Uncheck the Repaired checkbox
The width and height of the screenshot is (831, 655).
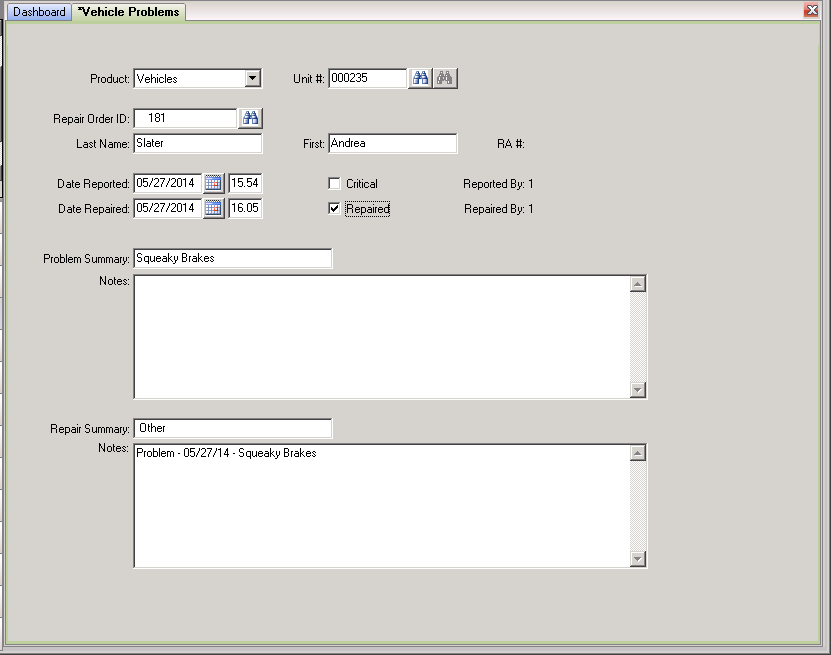point(334,208)
